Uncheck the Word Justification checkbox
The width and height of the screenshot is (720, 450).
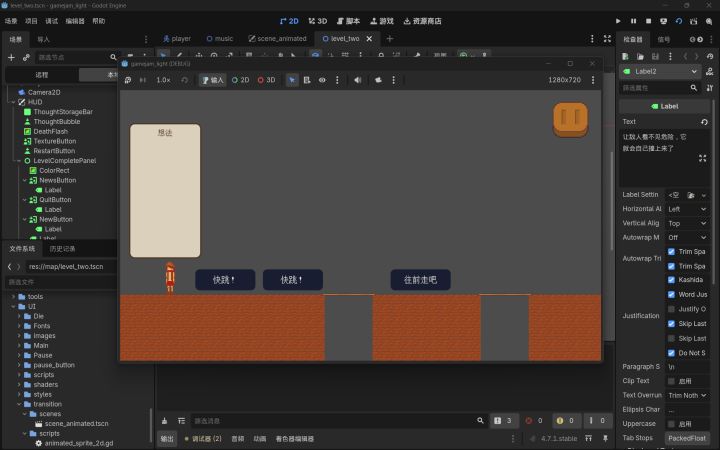pyautogui.click(x=671, y=294)
